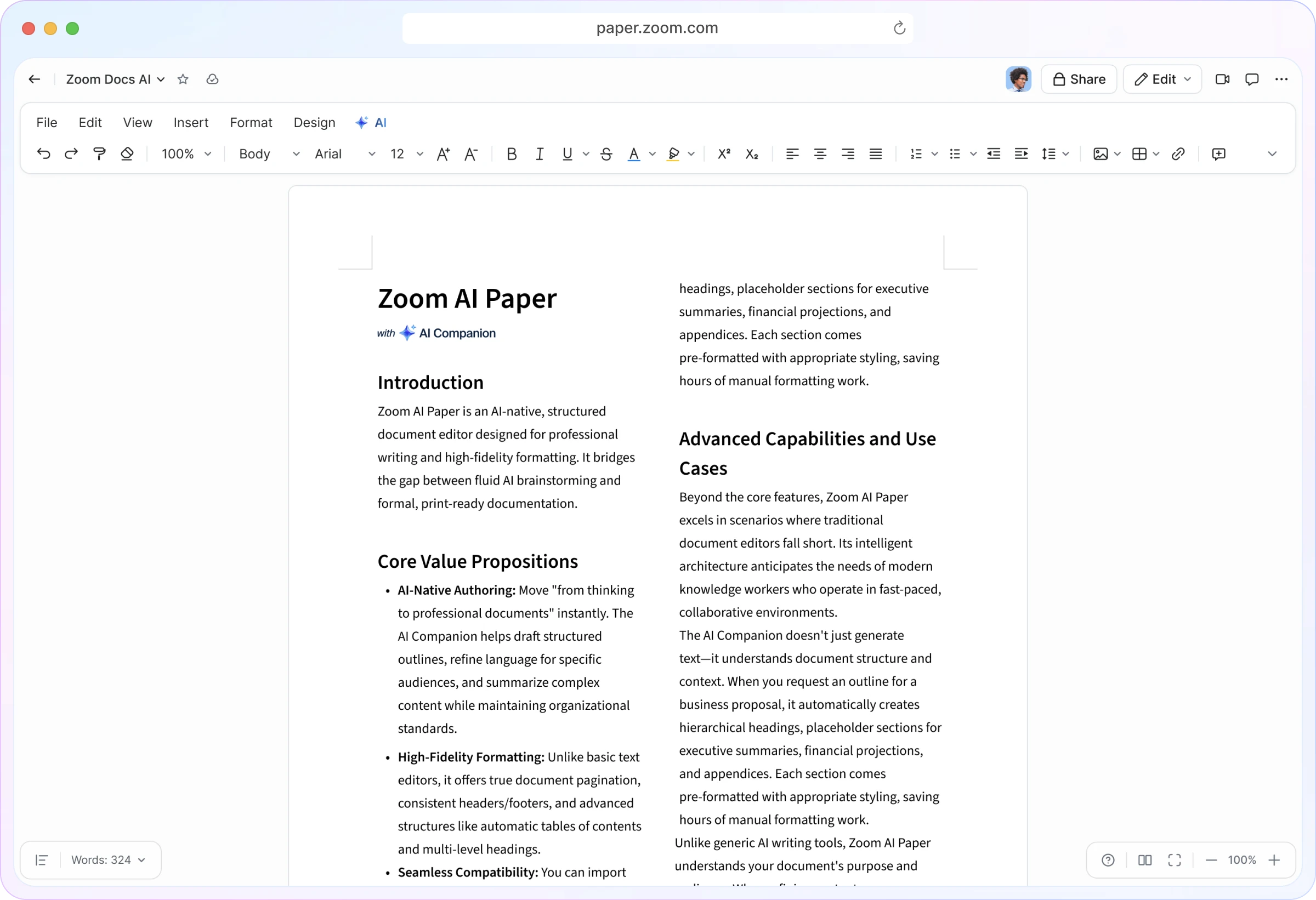Clear formatting with the eraser icon
The width and height of the screenshot is (1316, 900).
tap(127, 154)
